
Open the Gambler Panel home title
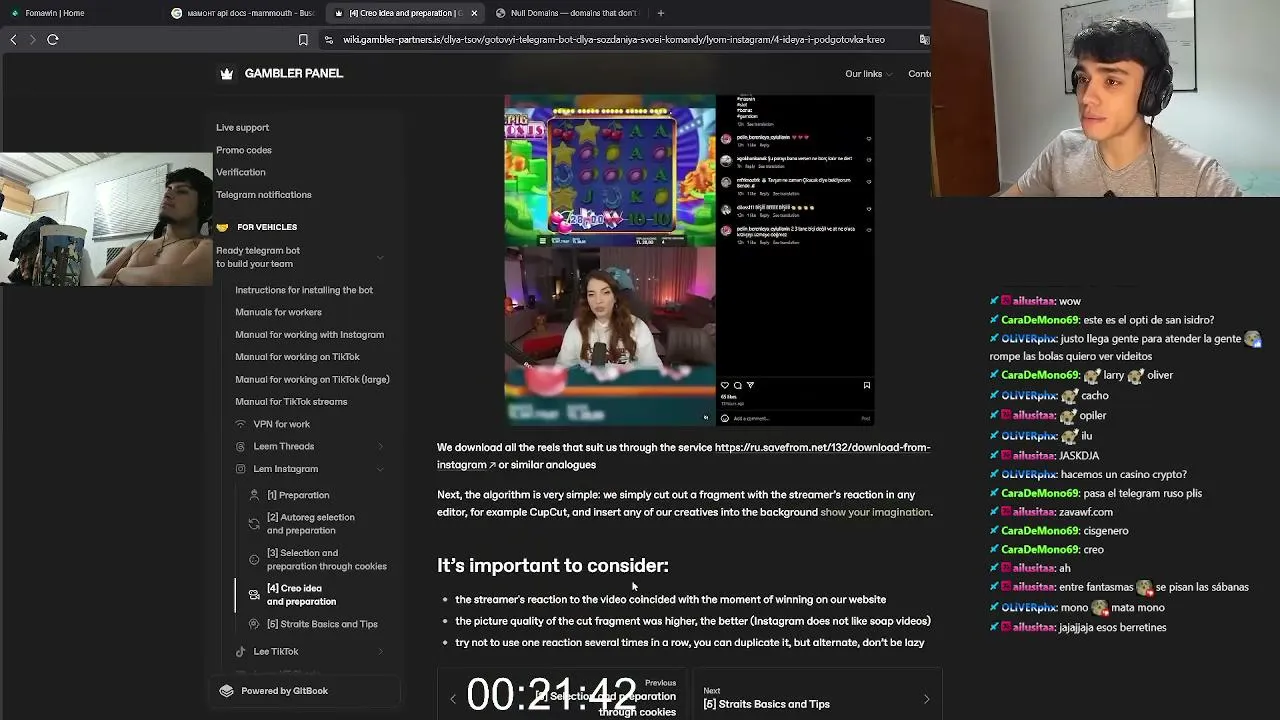293,73
